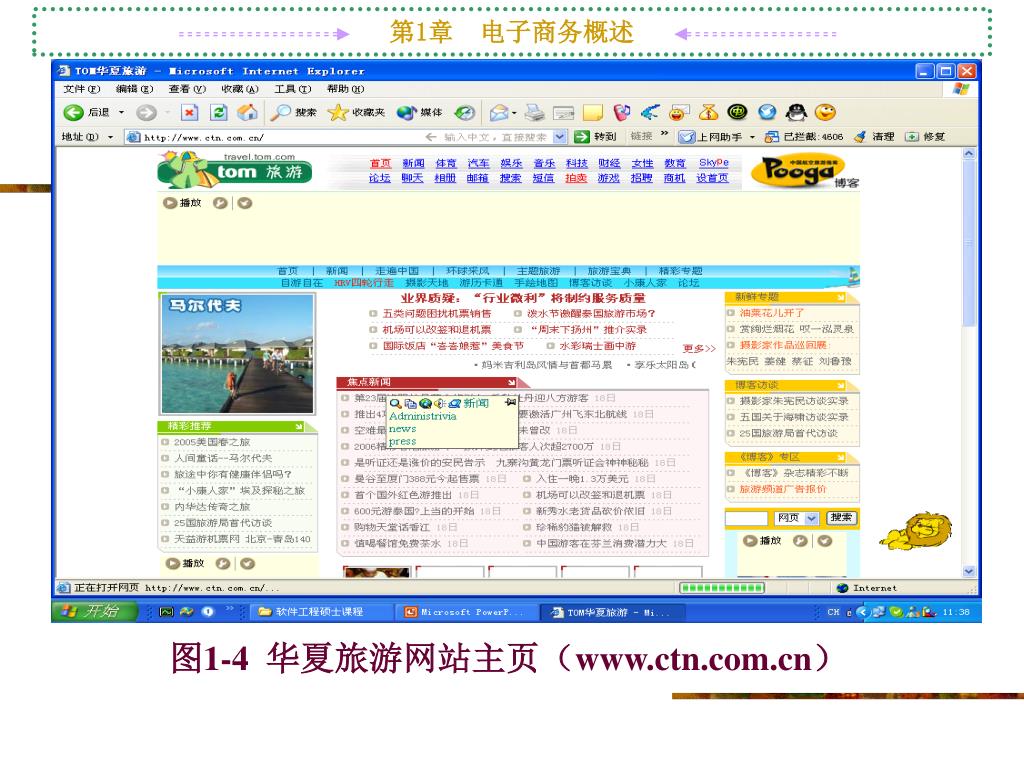The width and height of the screenshot is (1024, 768).
Task: Click the yellow smiley face toolbar icon
Action: [825, 113]
